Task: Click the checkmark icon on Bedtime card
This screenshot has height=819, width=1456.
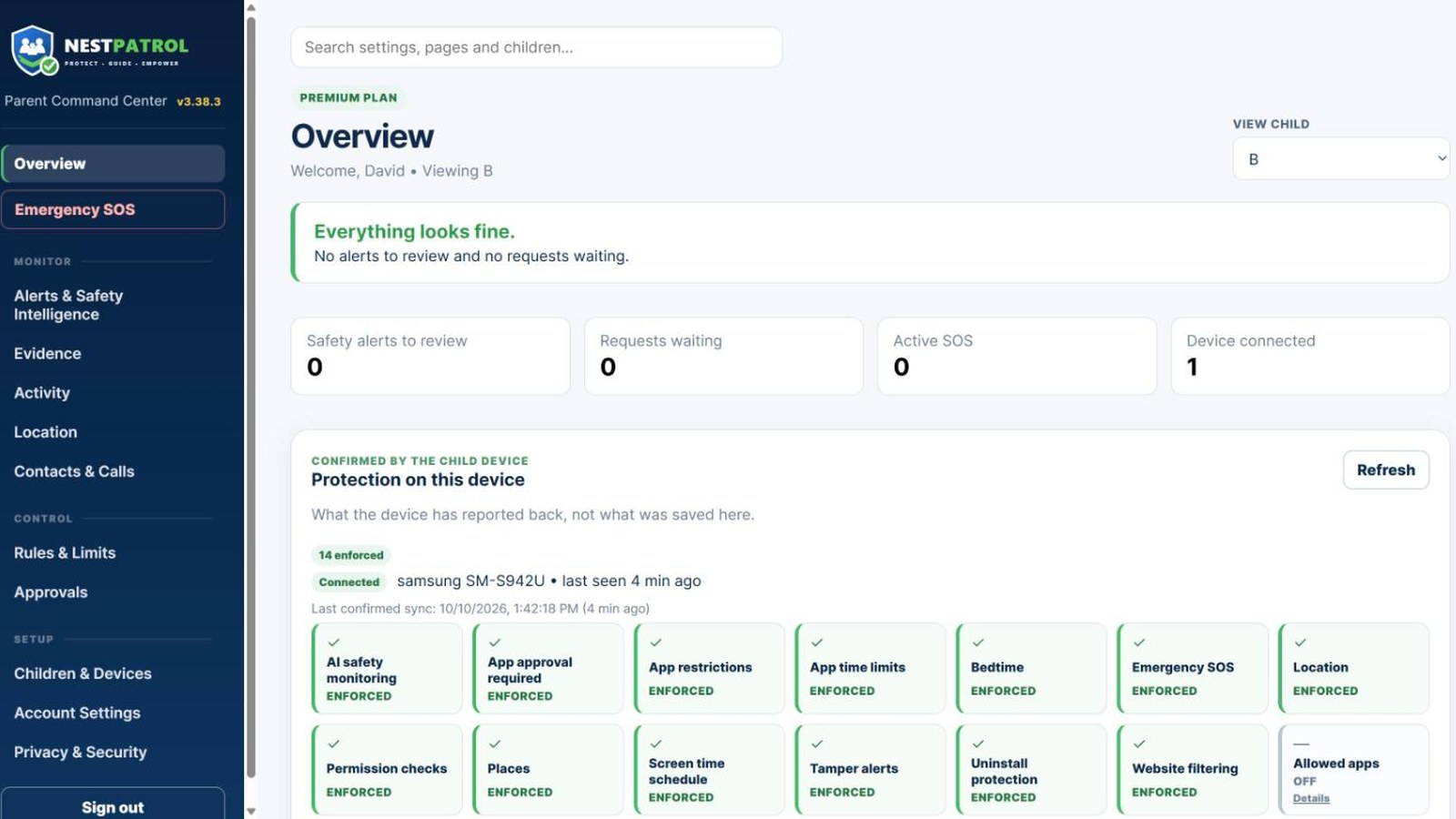Action: [978, 642]
